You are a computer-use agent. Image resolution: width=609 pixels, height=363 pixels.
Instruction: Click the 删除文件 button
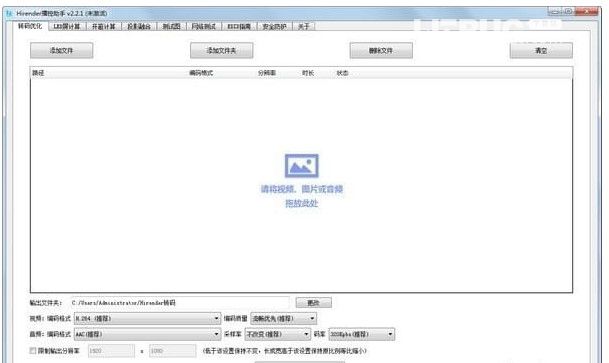pyautogui.click(x=381, y=50)
